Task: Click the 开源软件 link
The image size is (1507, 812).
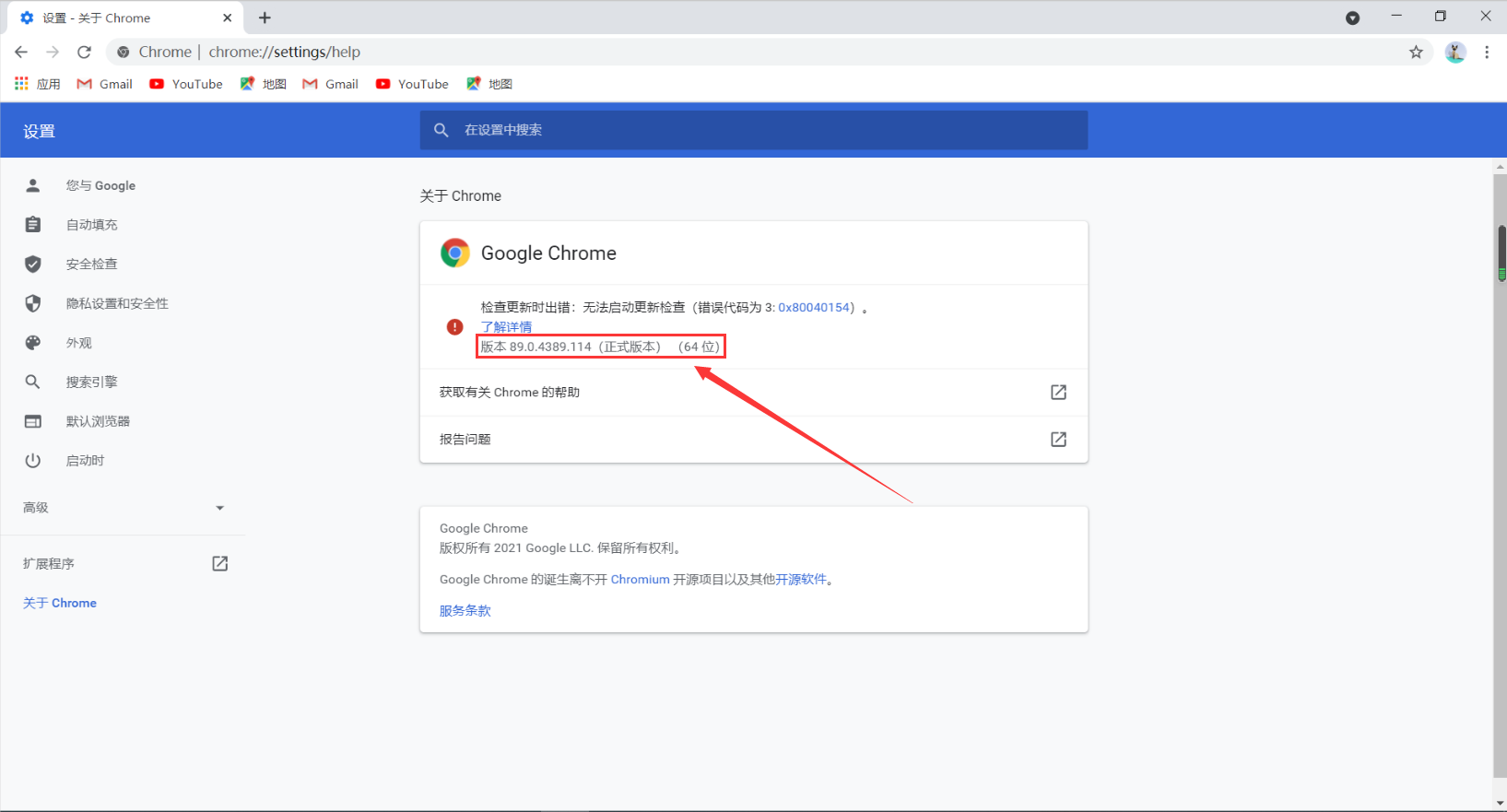Action: click(x=801, y=580)
